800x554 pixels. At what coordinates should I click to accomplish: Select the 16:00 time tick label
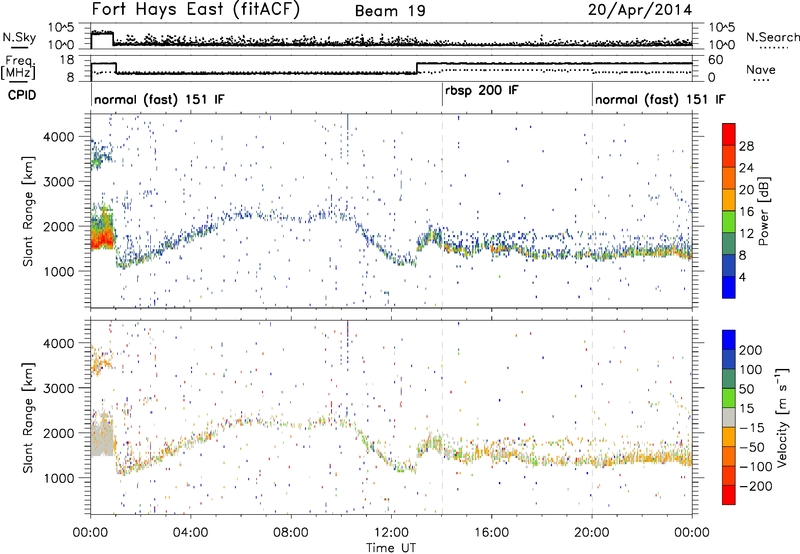[x=491, y=533]
